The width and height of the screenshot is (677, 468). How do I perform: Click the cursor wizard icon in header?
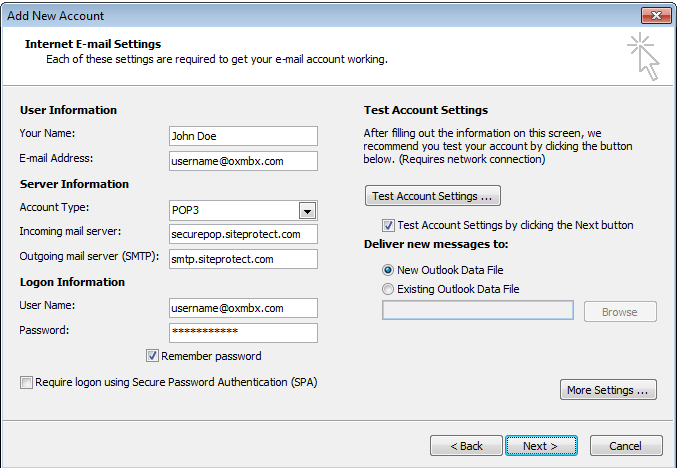(643, 56)
